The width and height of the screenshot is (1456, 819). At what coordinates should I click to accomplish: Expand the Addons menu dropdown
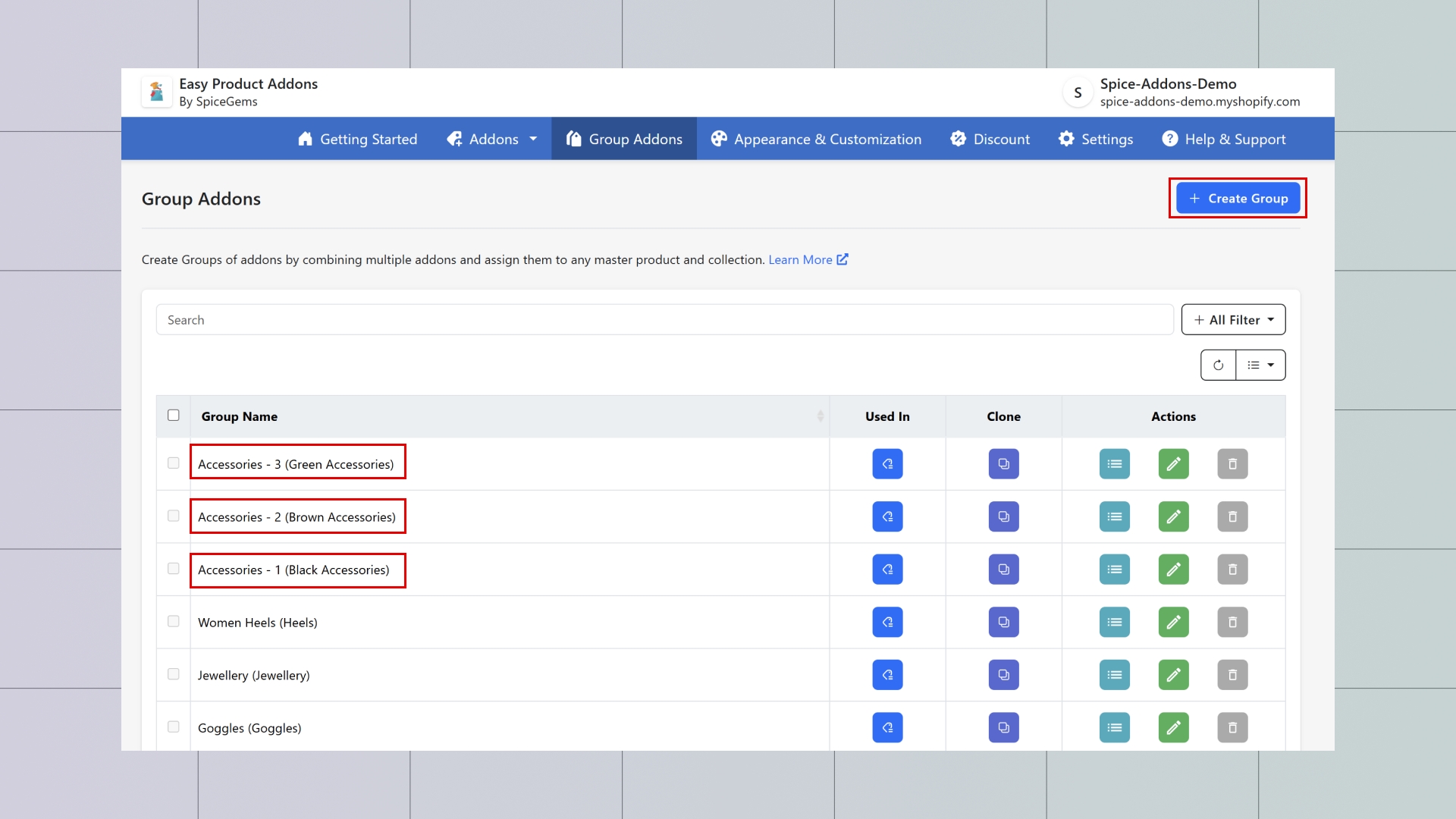493,139
